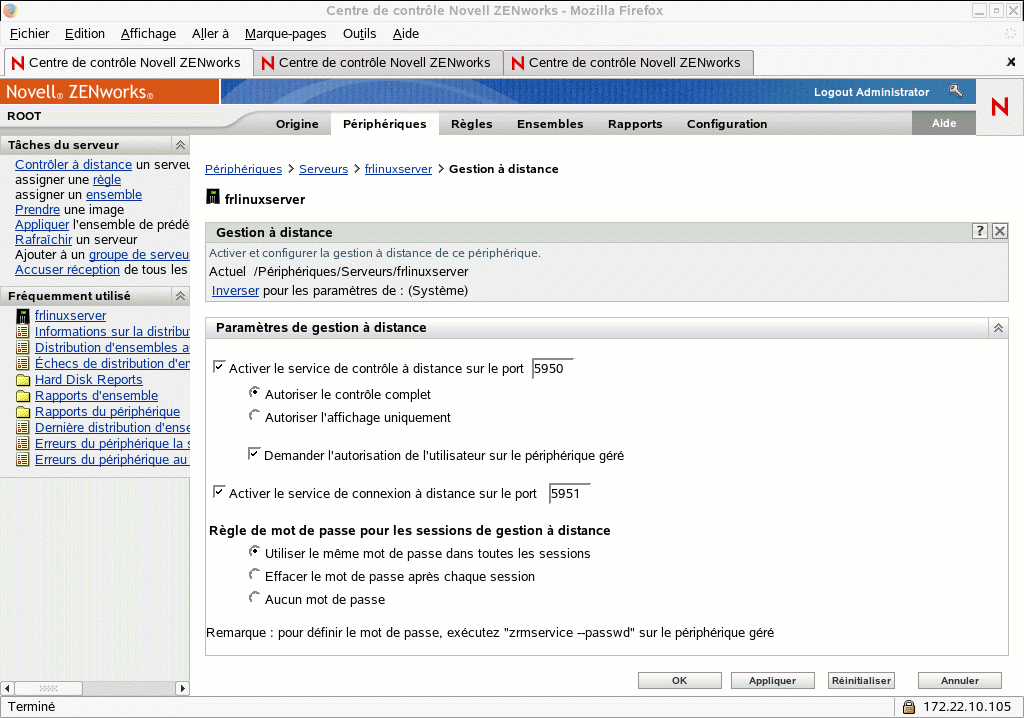This screenshot has height=718, width=1024.
Task: Go to the Origine tab
Action: (x=297, y=124)
